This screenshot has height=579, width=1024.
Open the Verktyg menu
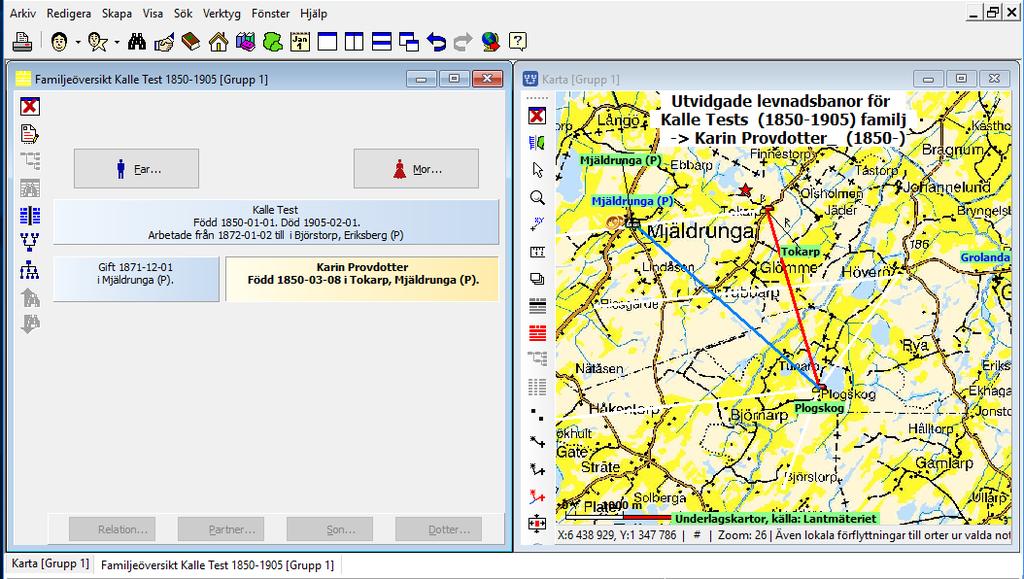pyautogui.click(x=221, y=13)
